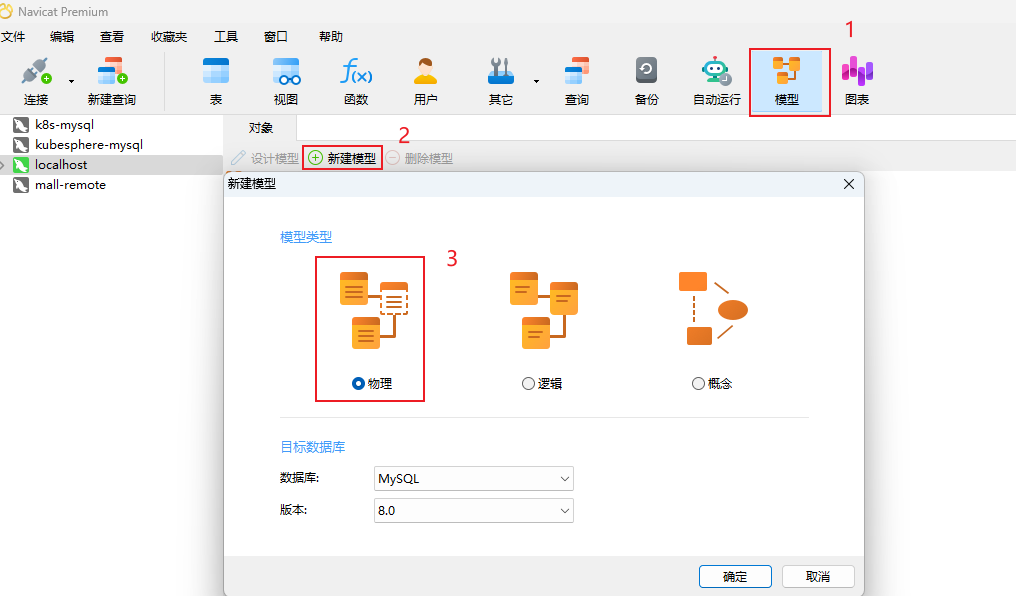Open the 帮助 menu
This screenshot has height=596, width=1016.
tap(330, 37)
